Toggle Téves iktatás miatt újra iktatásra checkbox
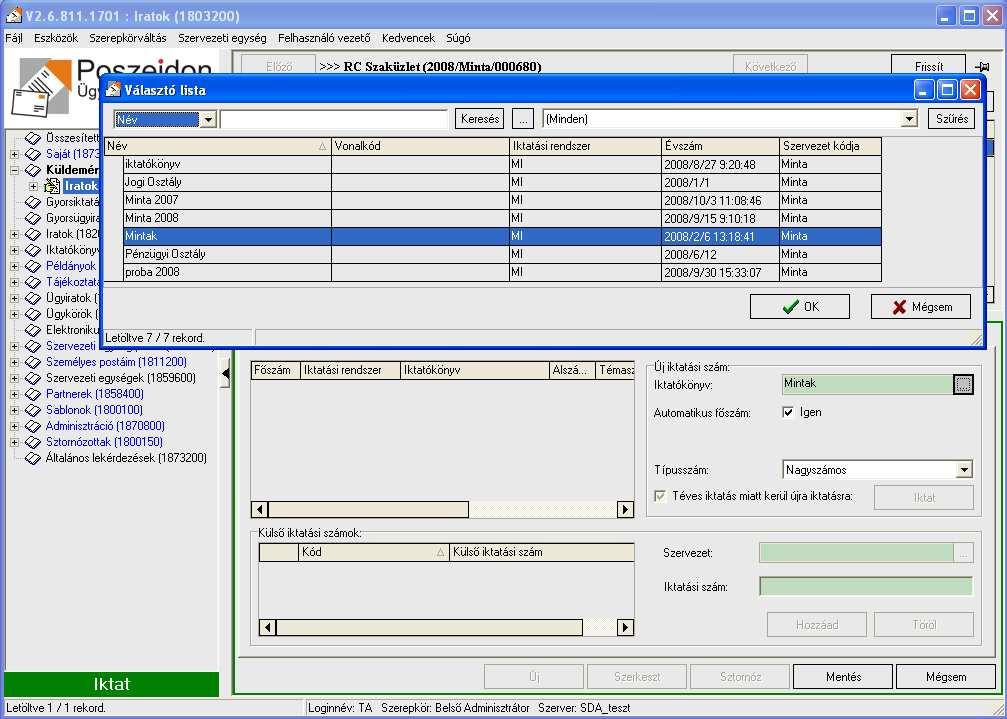 660,496
